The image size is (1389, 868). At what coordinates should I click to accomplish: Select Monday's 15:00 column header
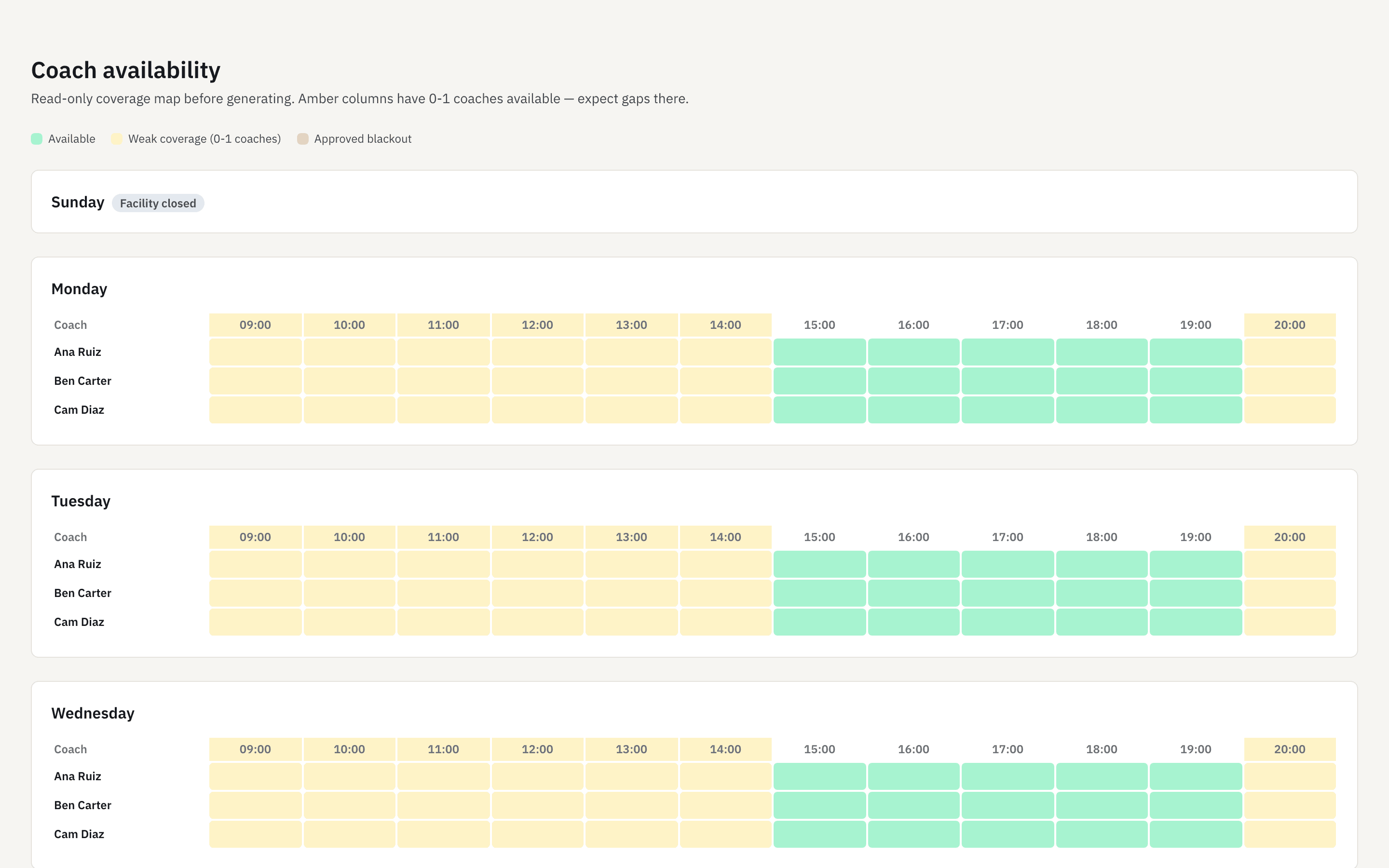coord(819,325)
